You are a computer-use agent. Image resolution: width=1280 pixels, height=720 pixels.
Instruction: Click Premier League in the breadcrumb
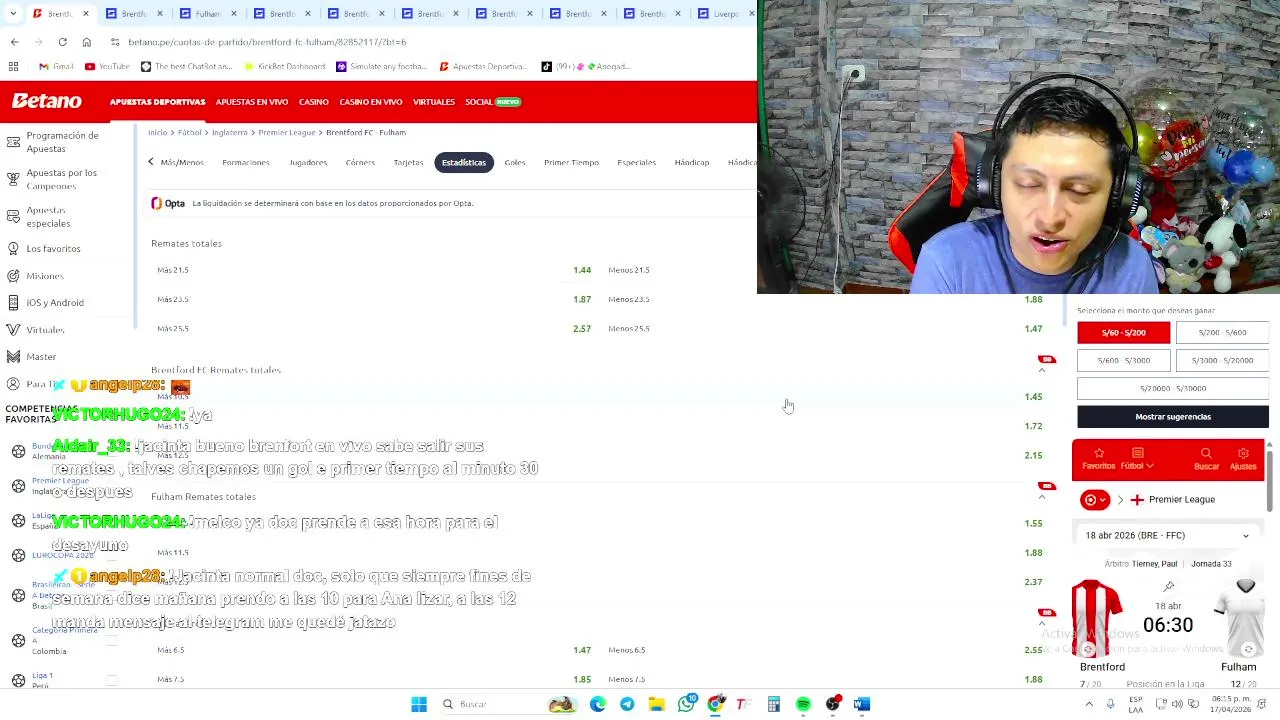(287, 132)
